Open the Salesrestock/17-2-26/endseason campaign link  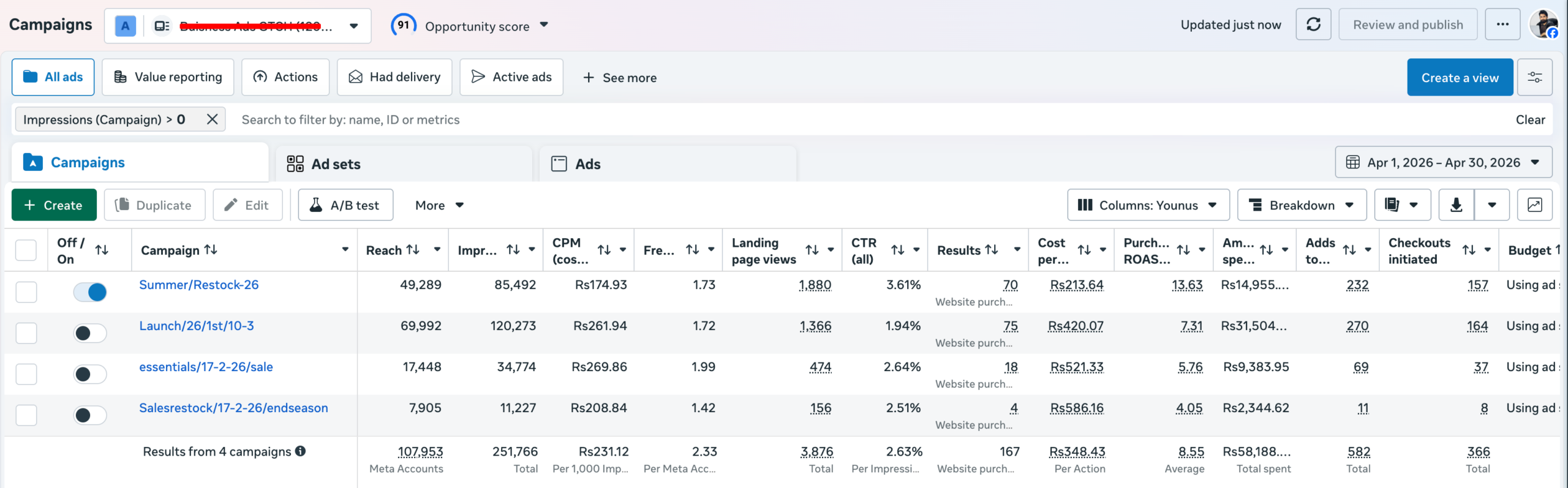(x=233, y=408)
